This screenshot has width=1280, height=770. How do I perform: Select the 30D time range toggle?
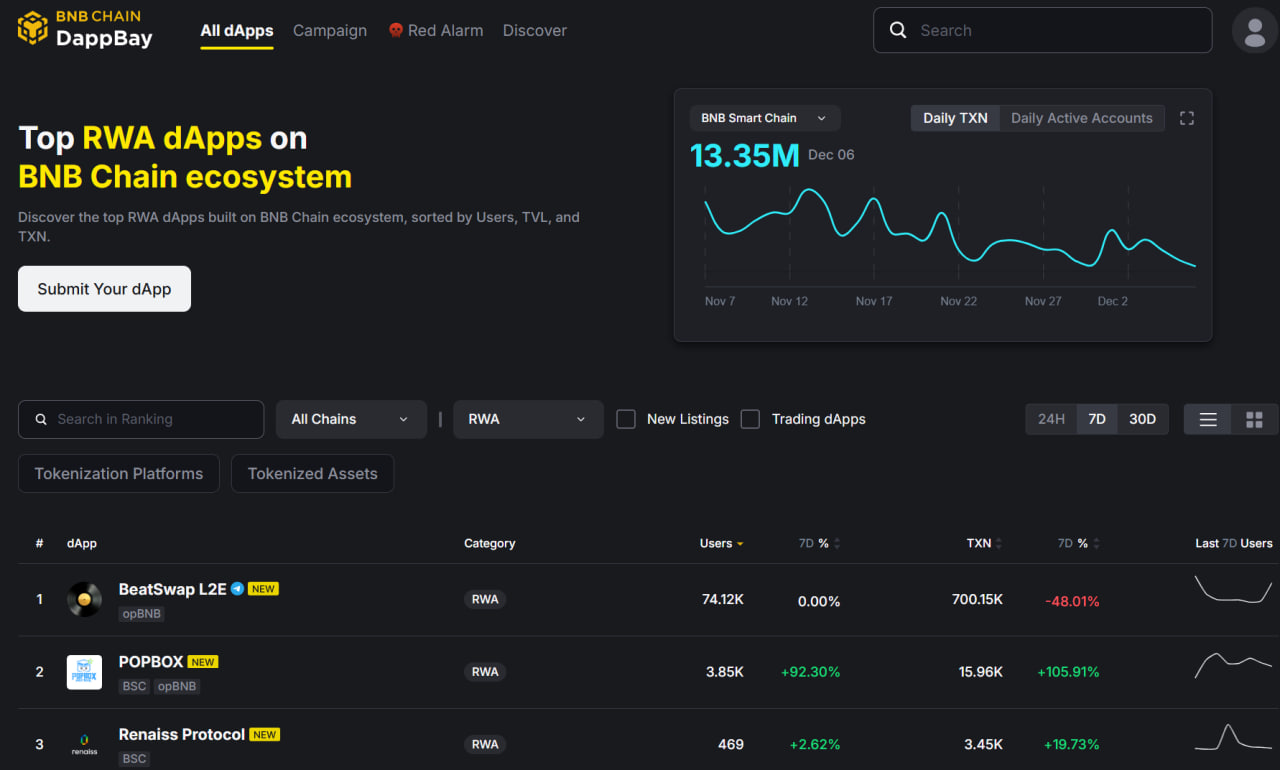[x=1142, y=419]
